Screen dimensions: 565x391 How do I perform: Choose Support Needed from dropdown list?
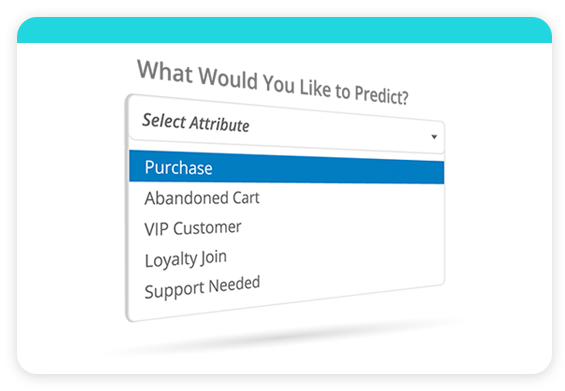[x=202, y=287]
